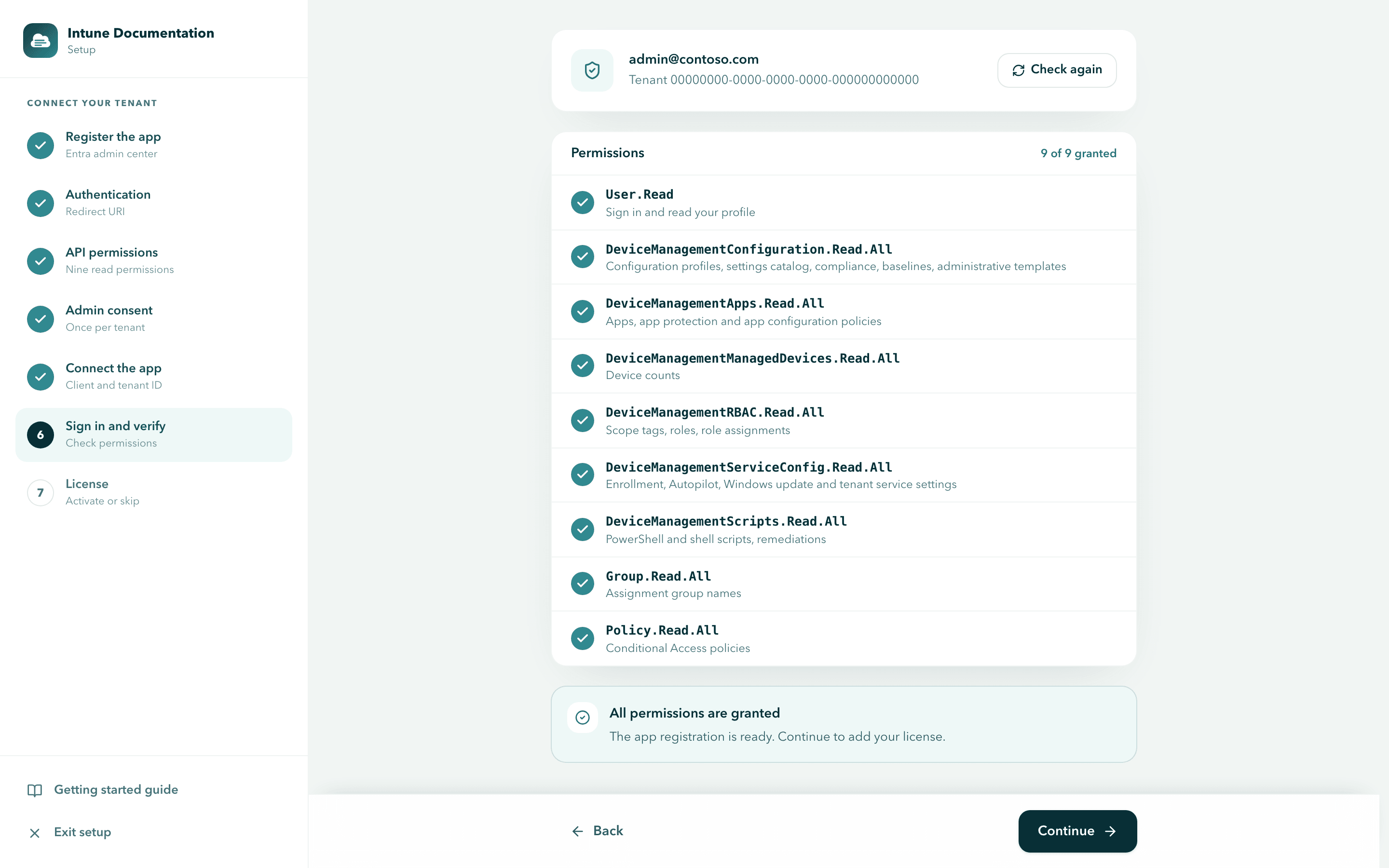Go Back to the previous step
The height and width of the screenshot is (868, 1389).
597,831
